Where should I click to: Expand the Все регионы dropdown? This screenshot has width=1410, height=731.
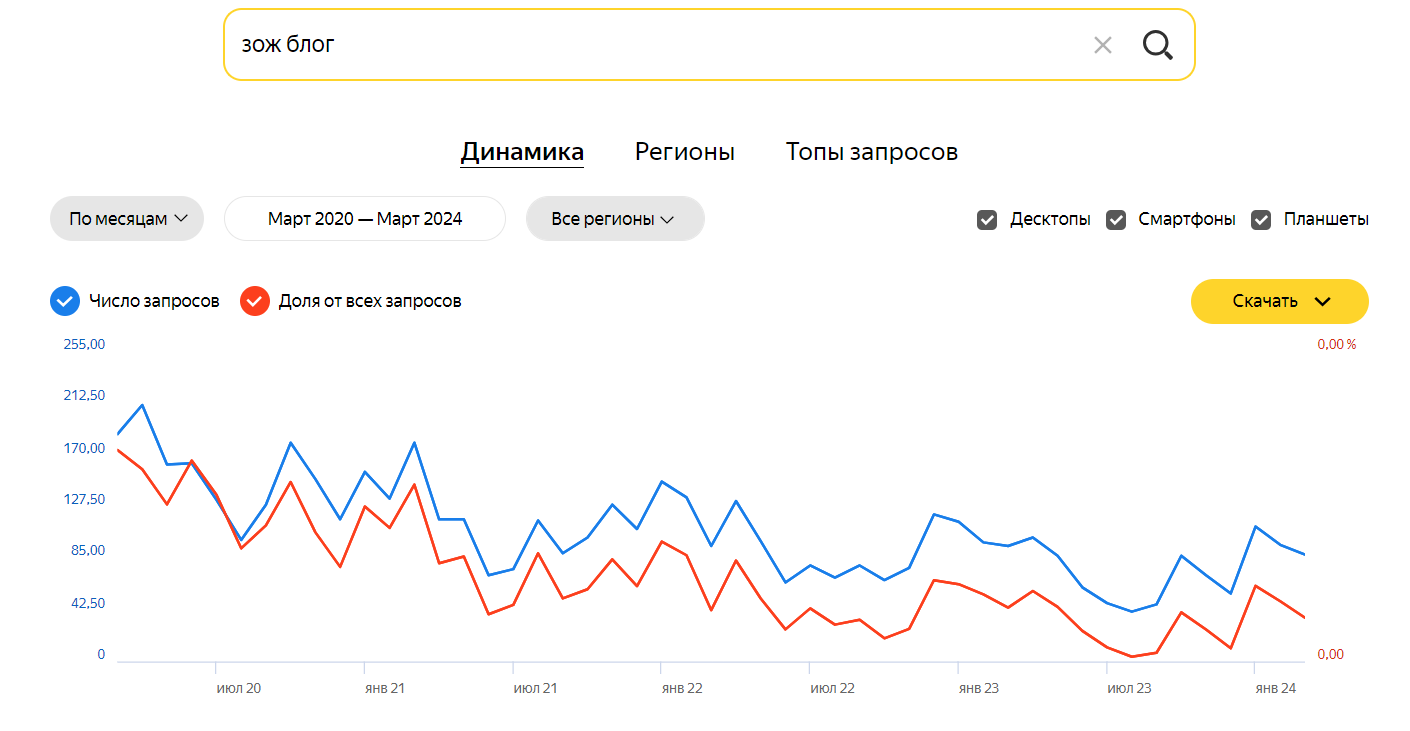tap(615, 218)
